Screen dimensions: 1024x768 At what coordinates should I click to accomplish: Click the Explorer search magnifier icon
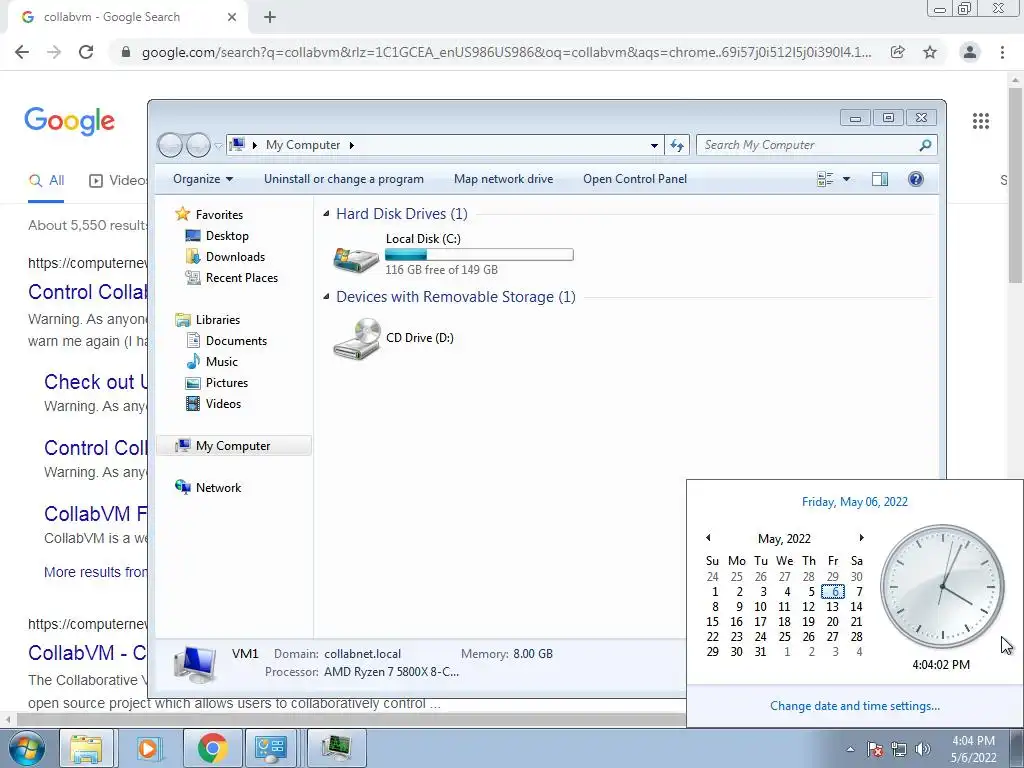coord(925,145)
